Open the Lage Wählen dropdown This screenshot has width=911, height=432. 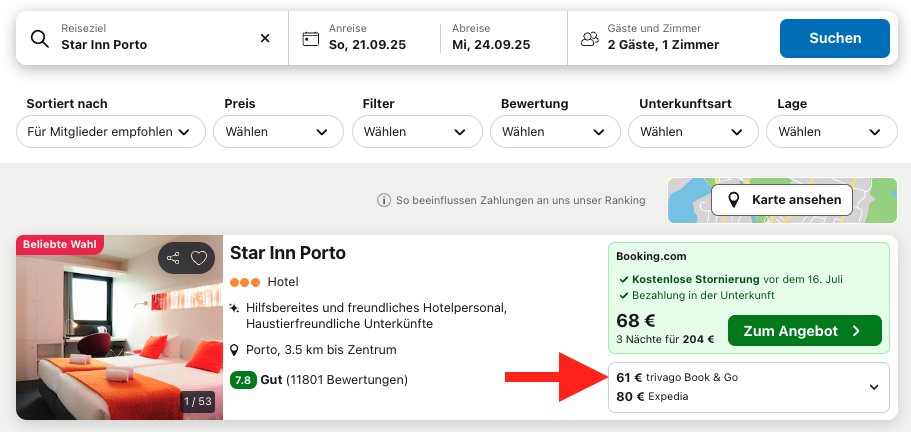click(832, 132)
